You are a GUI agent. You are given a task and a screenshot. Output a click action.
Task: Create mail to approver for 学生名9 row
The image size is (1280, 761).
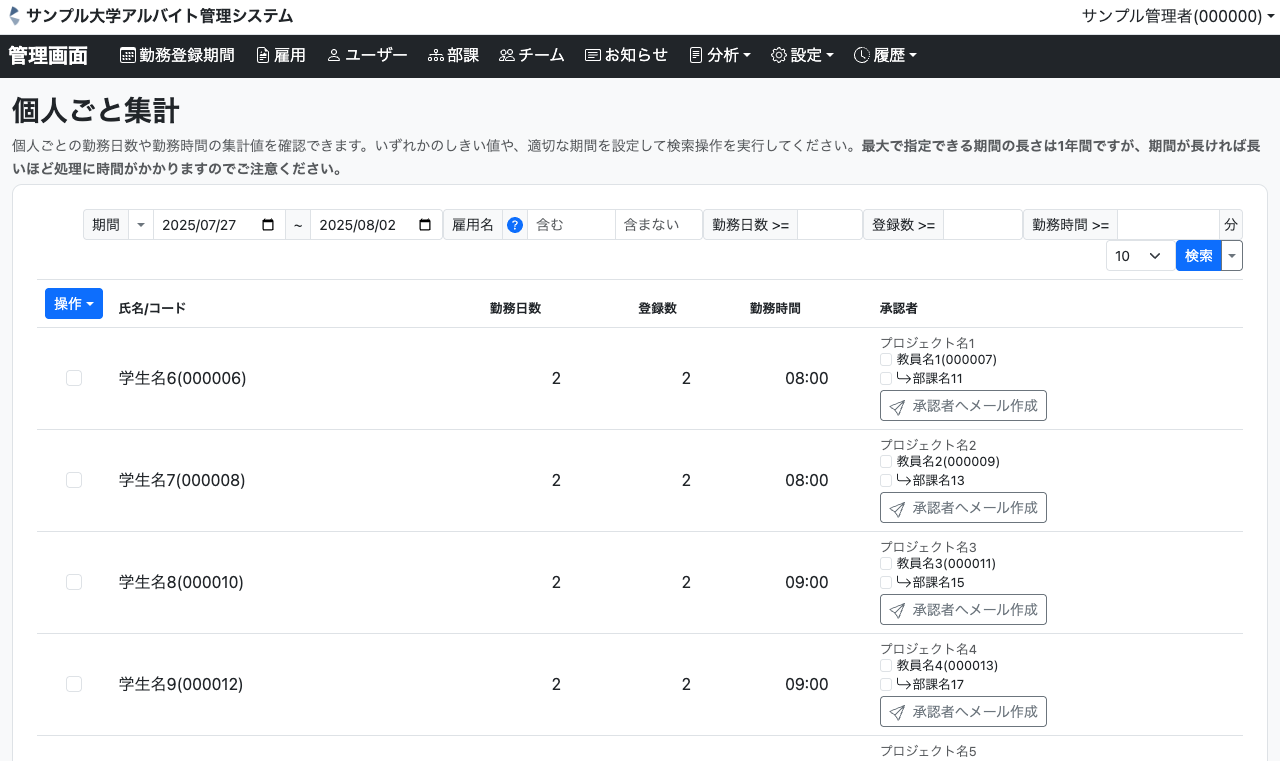(963, 711)
